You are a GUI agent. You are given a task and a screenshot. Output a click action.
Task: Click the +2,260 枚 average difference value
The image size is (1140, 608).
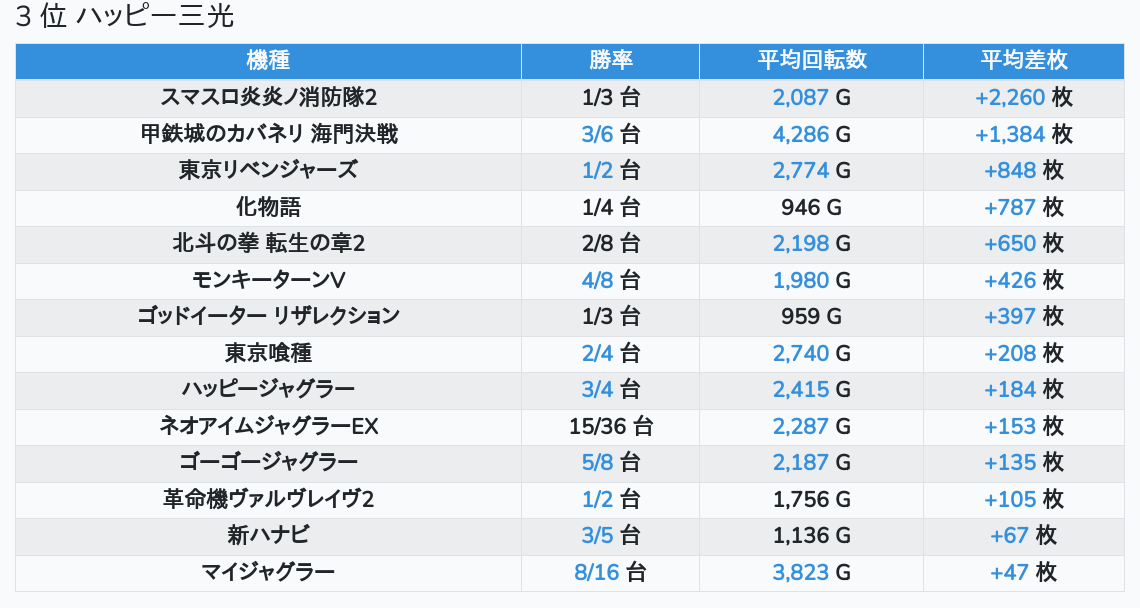1023,97
